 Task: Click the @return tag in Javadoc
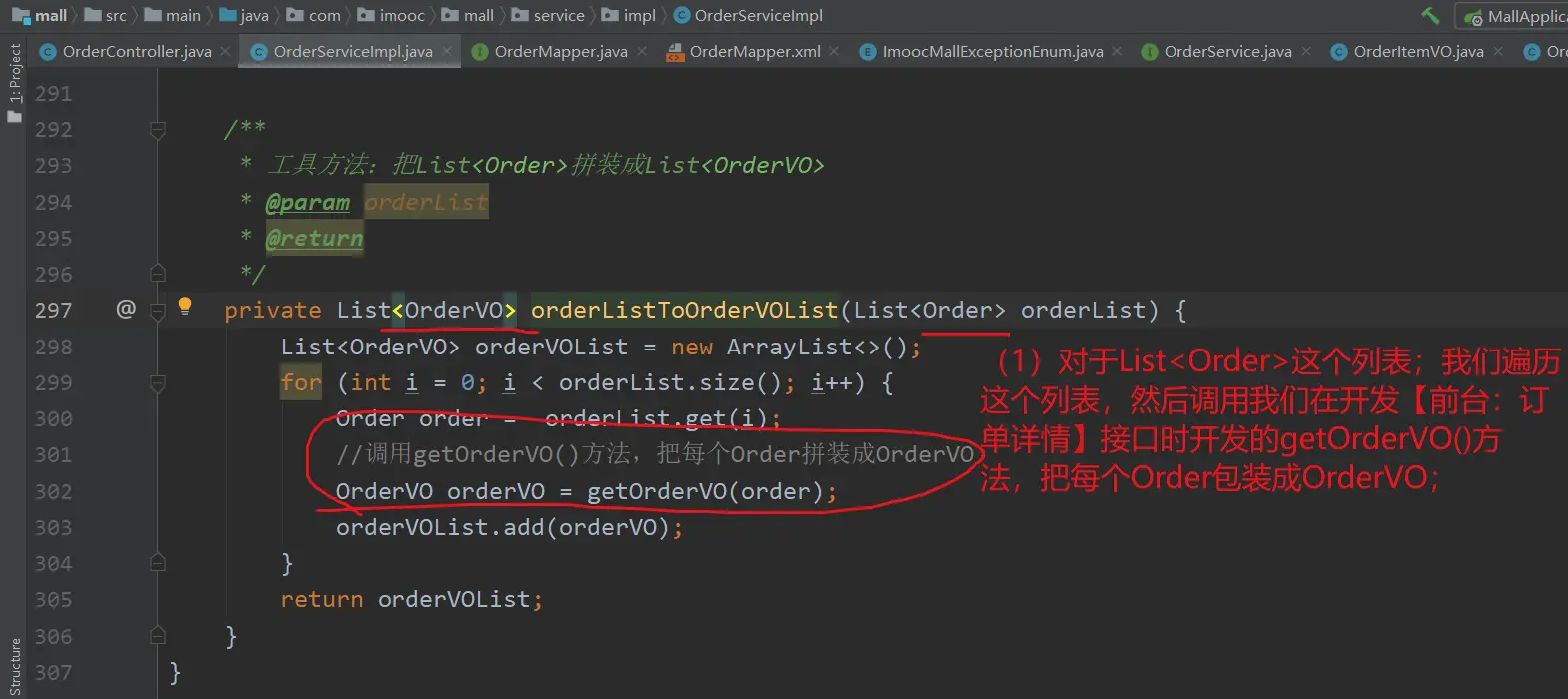tap(314, 239)
